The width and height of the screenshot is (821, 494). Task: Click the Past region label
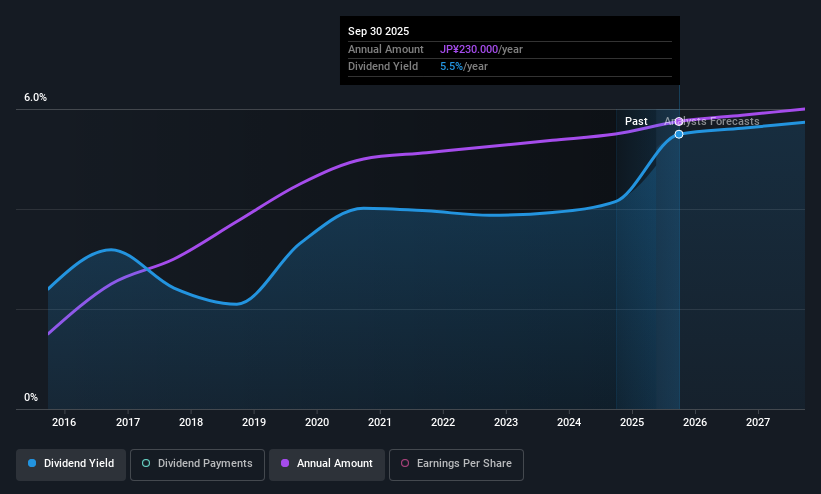(x=636, y=121)
